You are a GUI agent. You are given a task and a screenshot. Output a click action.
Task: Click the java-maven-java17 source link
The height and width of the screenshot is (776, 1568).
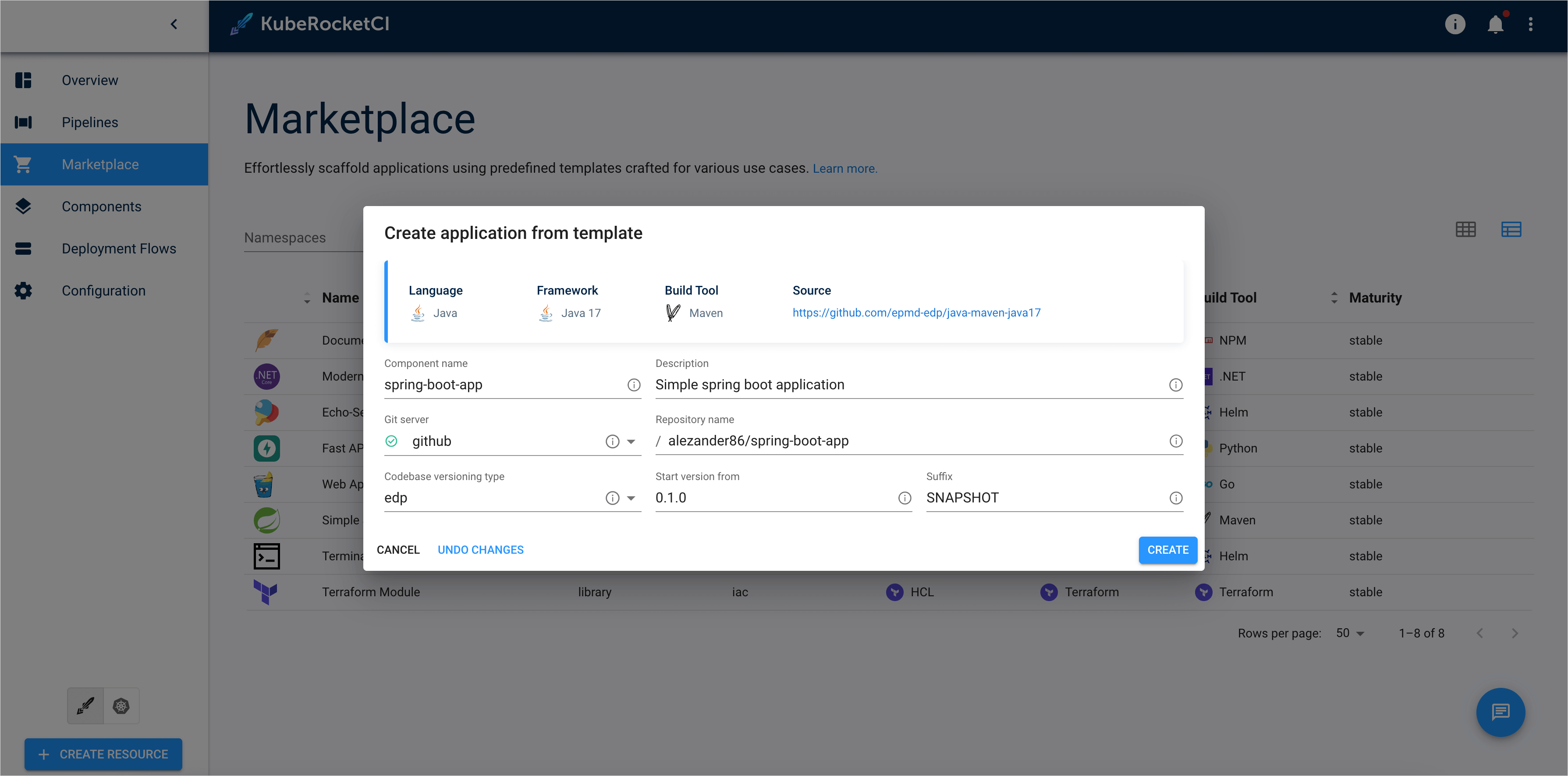pos(916,312)
